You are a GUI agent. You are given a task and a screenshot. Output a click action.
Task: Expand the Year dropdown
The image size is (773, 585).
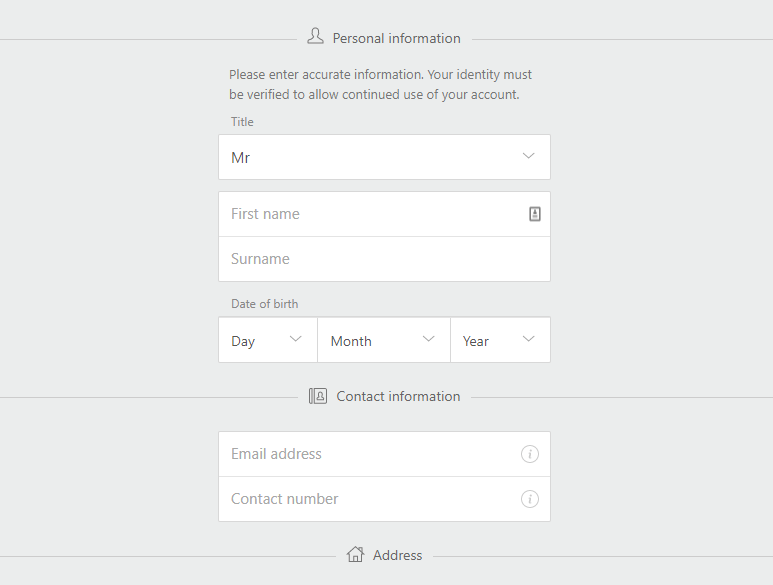pyautogui.click(x=500, y=340)
